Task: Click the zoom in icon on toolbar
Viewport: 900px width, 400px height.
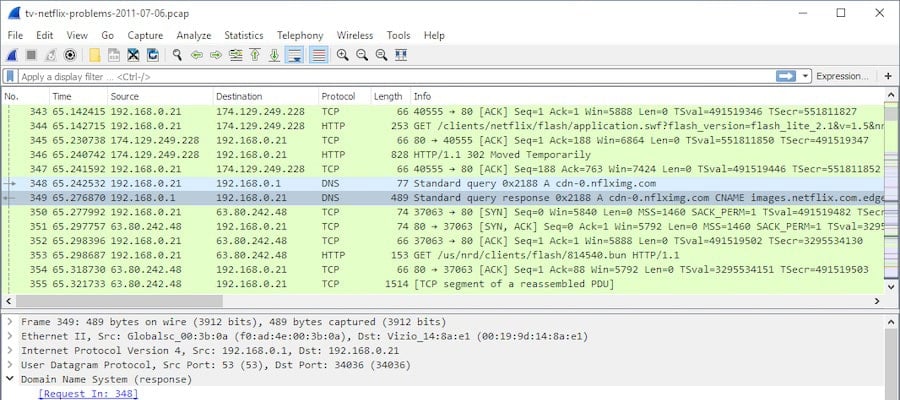Action: click(343, 55)
